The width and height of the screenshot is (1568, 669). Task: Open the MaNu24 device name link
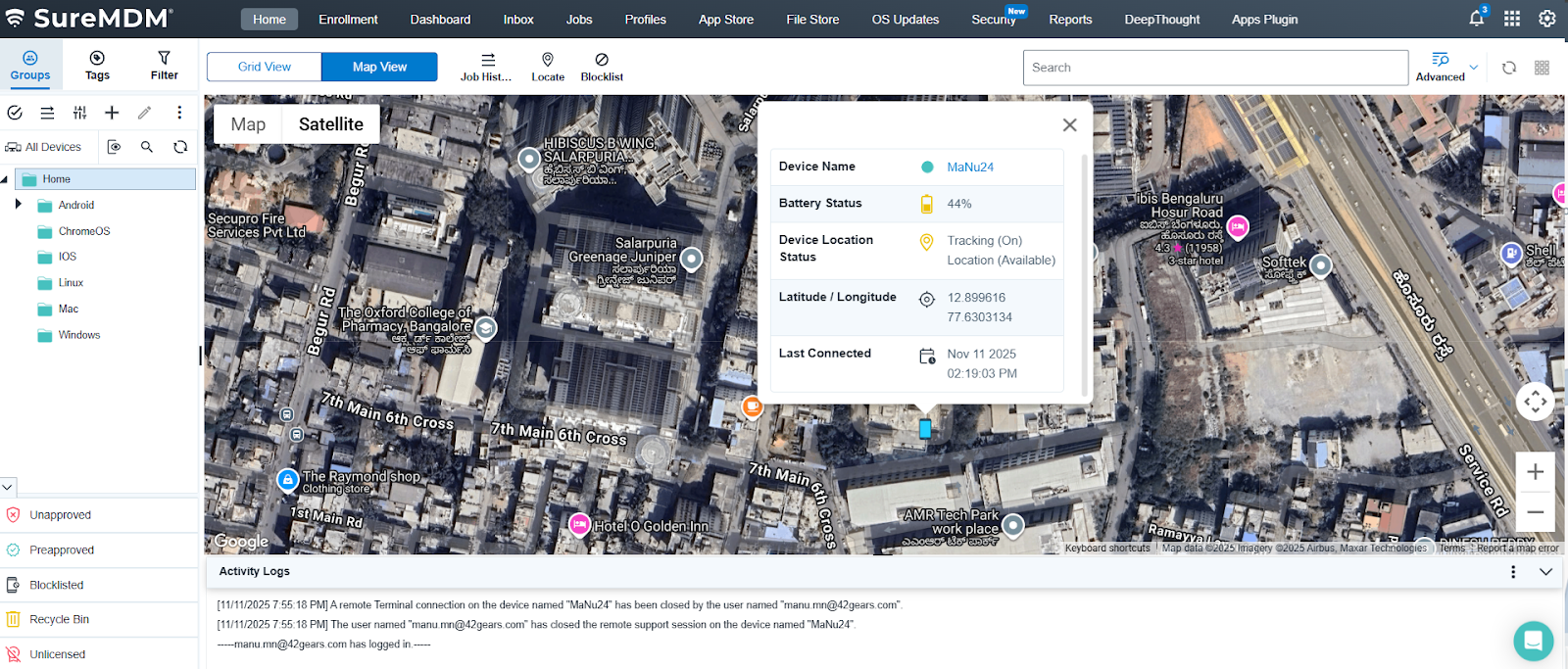[970, 167]
